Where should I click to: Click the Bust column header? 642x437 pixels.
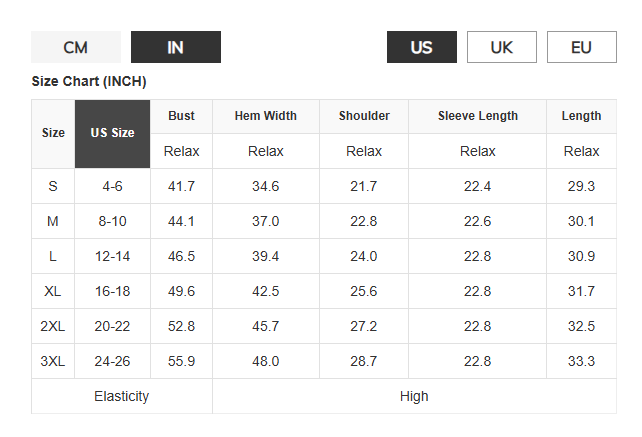(x=181, y=116)
